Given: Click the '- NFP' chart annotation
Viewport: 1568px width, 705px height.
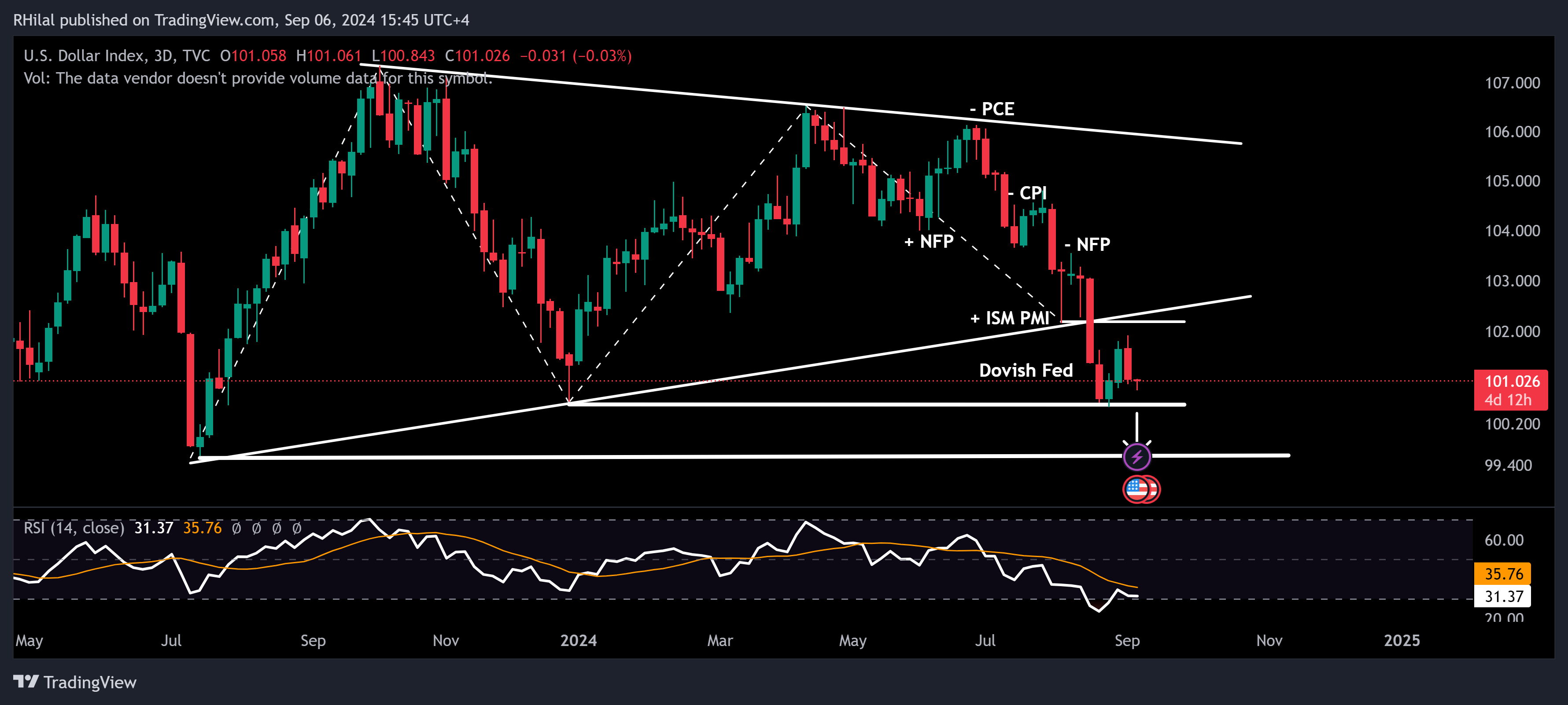Looking at the screenshot, I should click(x=1087, y=245).
